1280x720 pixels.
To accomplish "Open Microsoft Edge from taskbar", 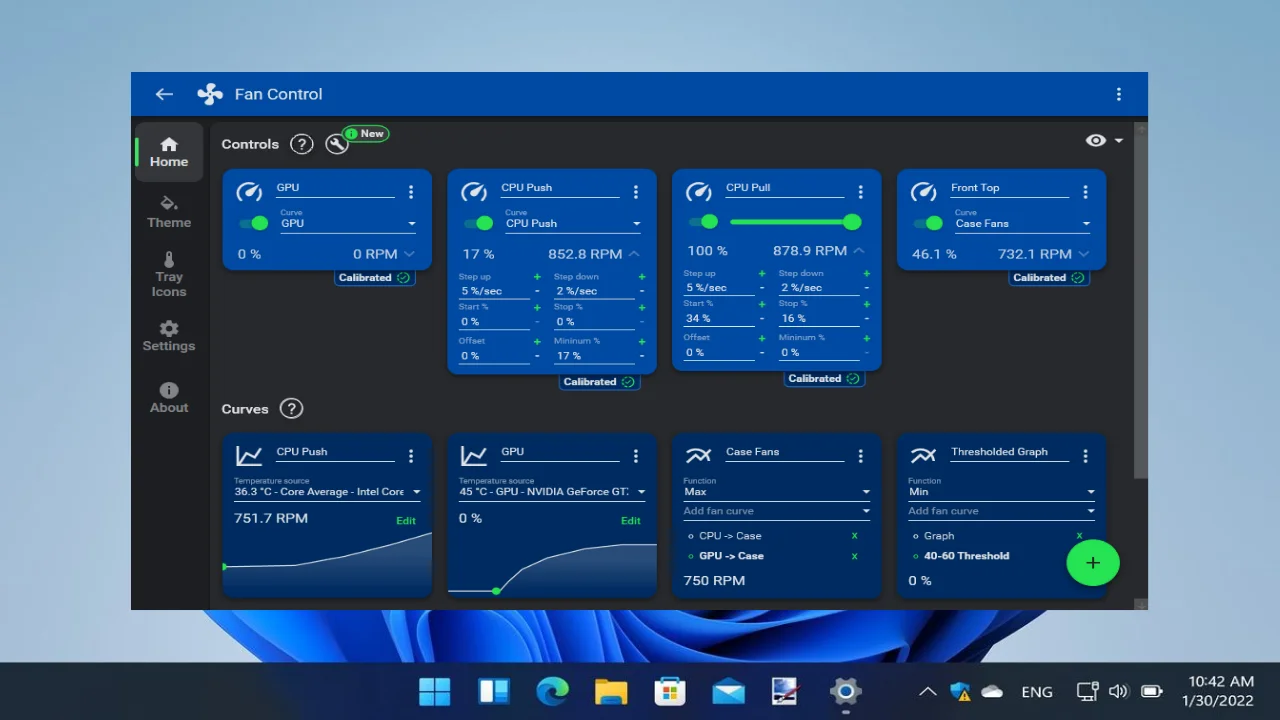I will pos(552,691).
